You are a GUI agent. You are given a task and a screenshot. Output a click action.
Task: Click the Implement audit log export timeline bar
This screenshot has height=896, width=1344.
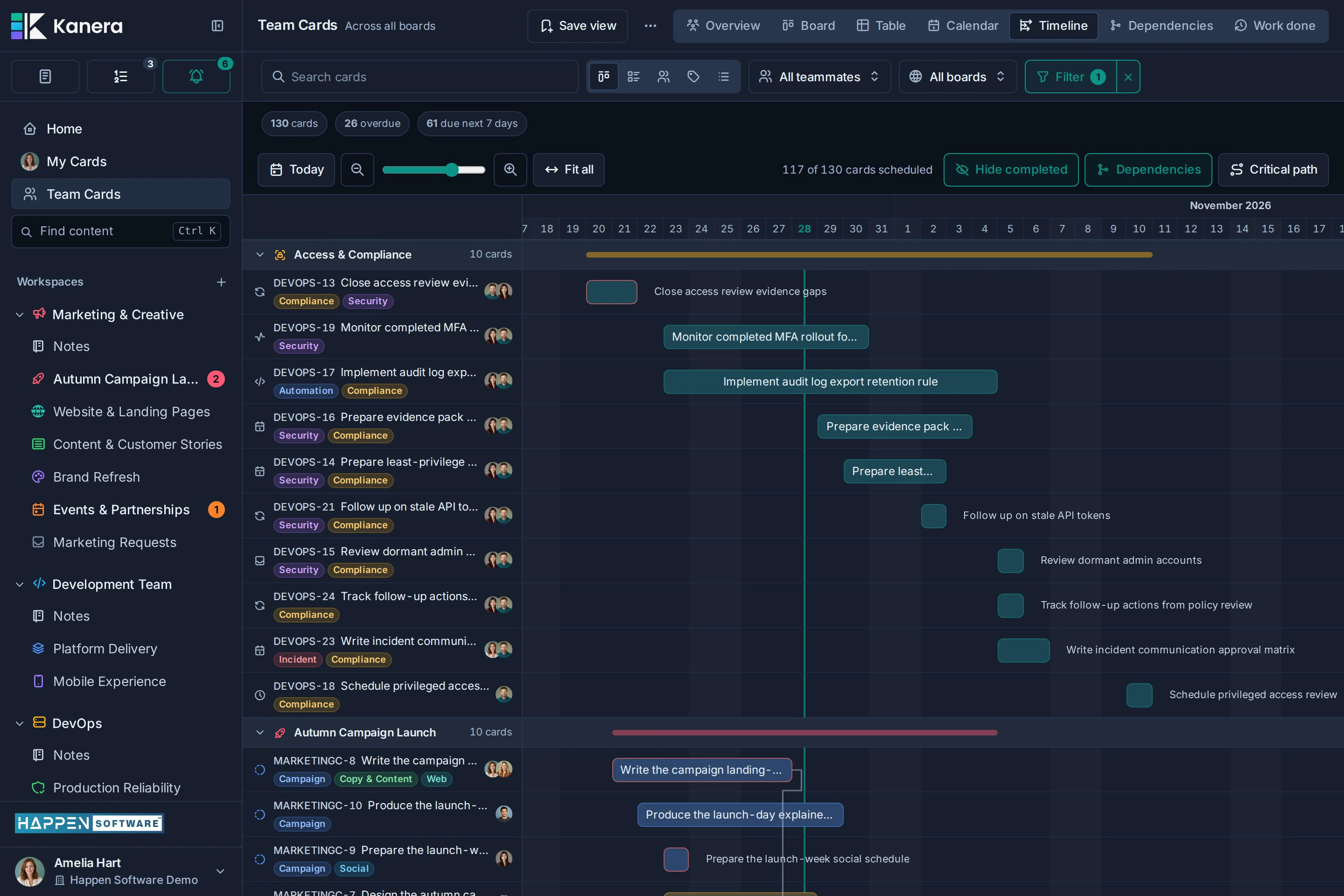tap(830, 382)
